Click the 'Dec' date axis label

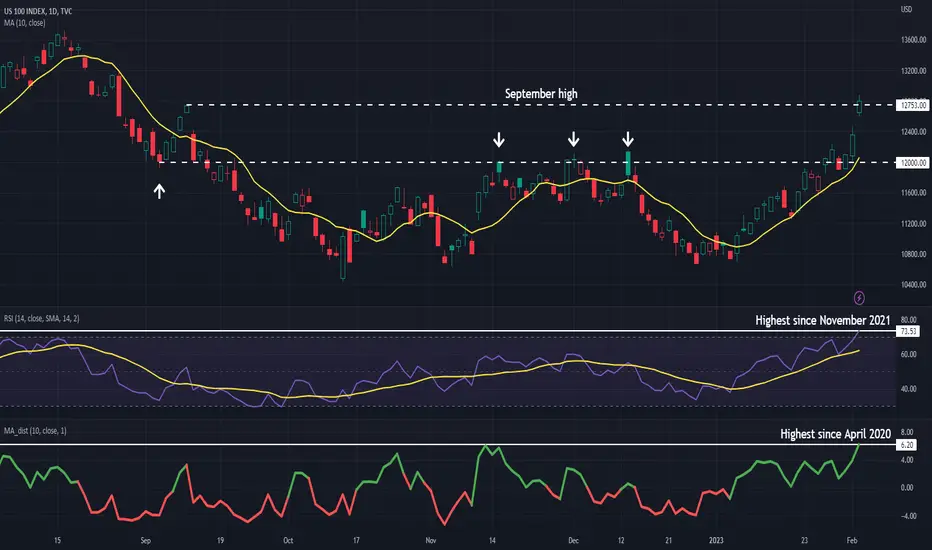coord(574,540)
